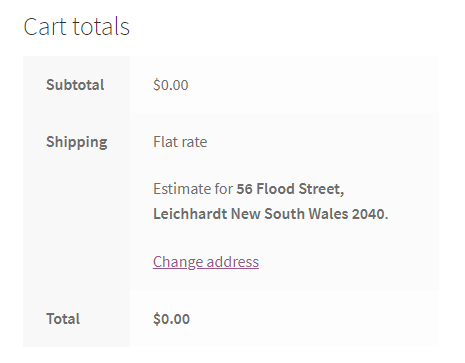Click 'New South Wales' in the address
Viewport: 465px width, 363px height.
[289, 214]
